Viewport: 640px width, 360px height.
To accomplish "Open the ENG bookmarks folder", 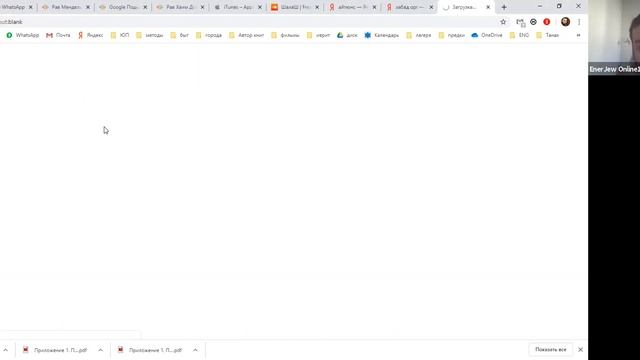I will pos(519,36).
